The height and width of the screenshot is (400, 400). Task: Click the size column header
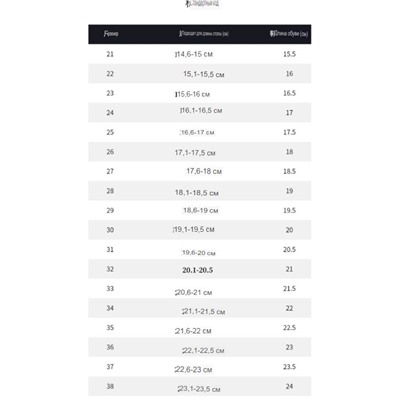coord(111,34)
